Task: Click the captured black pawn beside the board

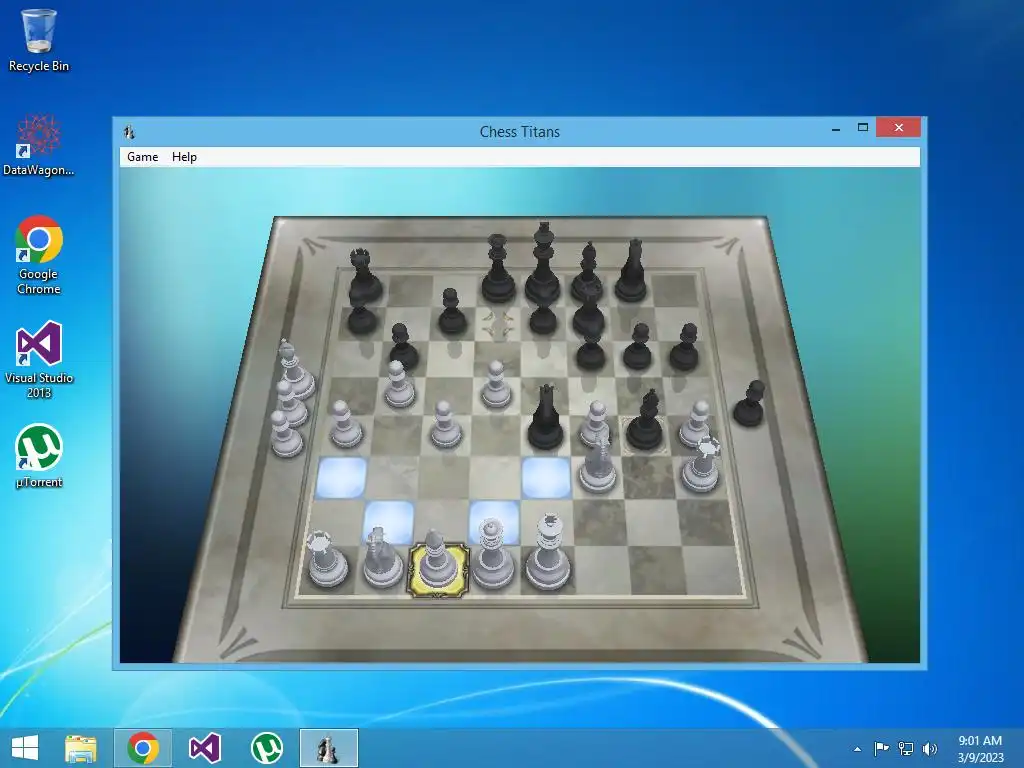Action: (x=749, y=404)
